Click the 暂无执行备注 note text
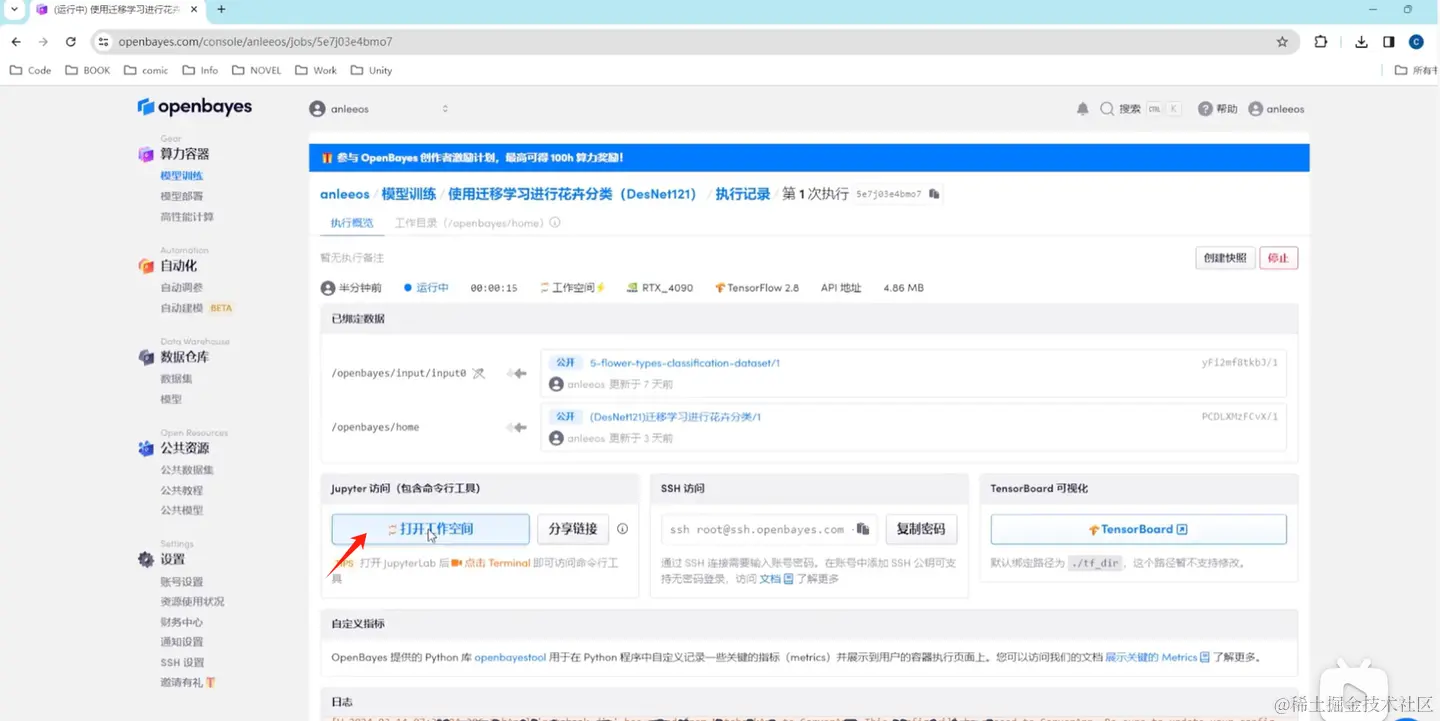The image size is (1440, 721). (x=352, y=258)
